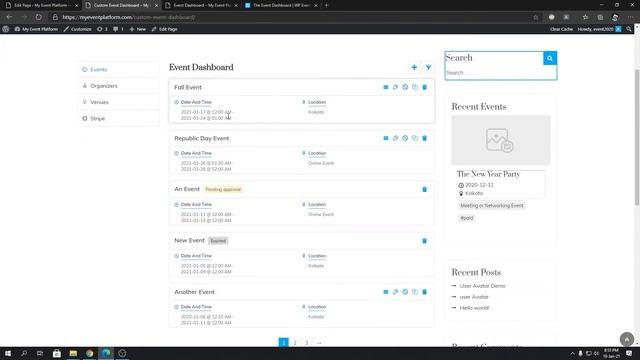Open WordPress logo menu in admin bar
The image size is (640, 360).
(x=6, y=29)
